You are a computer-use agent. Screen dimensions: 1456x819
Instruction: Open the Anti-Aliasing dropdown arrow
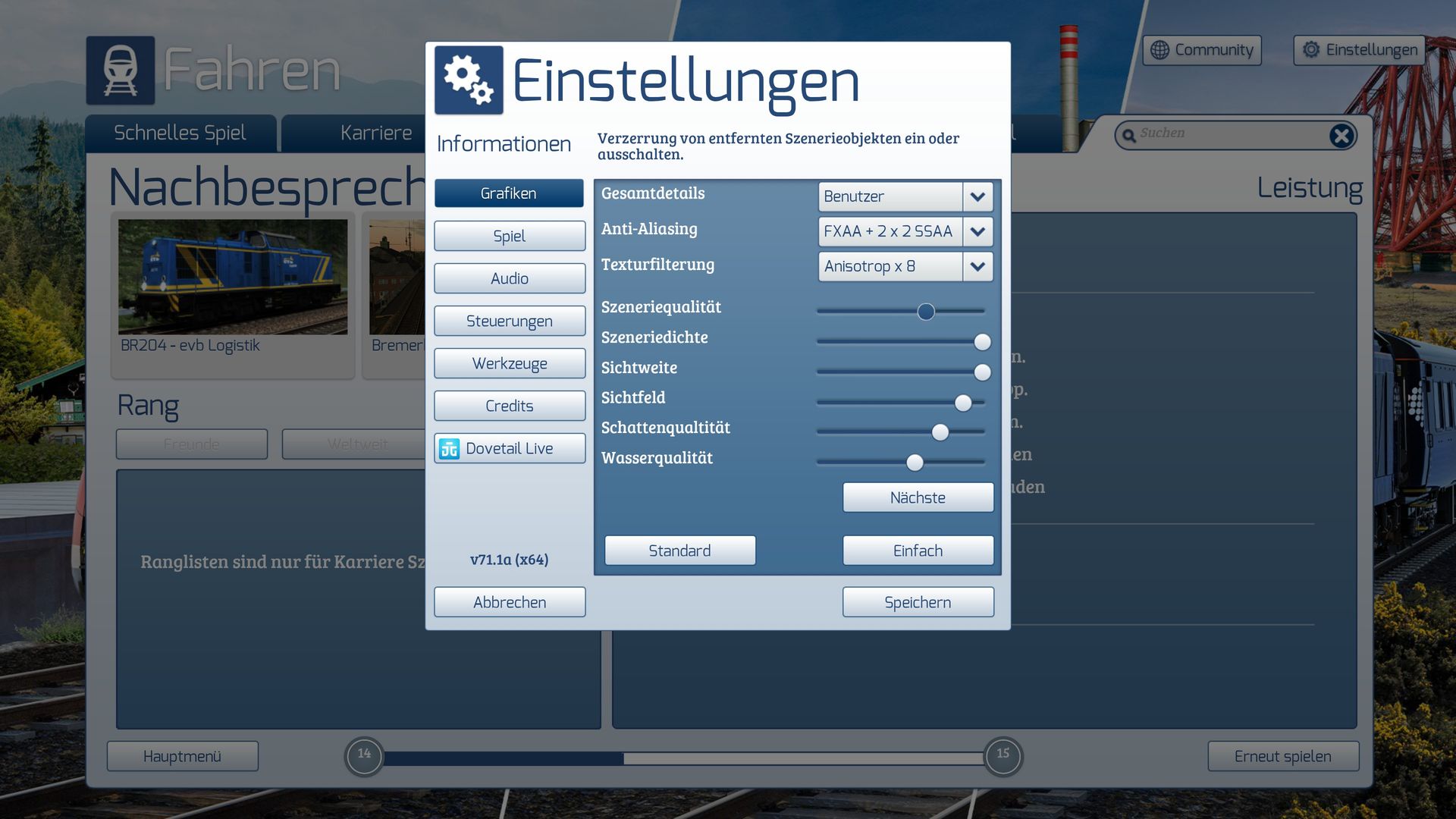[977, 232]
